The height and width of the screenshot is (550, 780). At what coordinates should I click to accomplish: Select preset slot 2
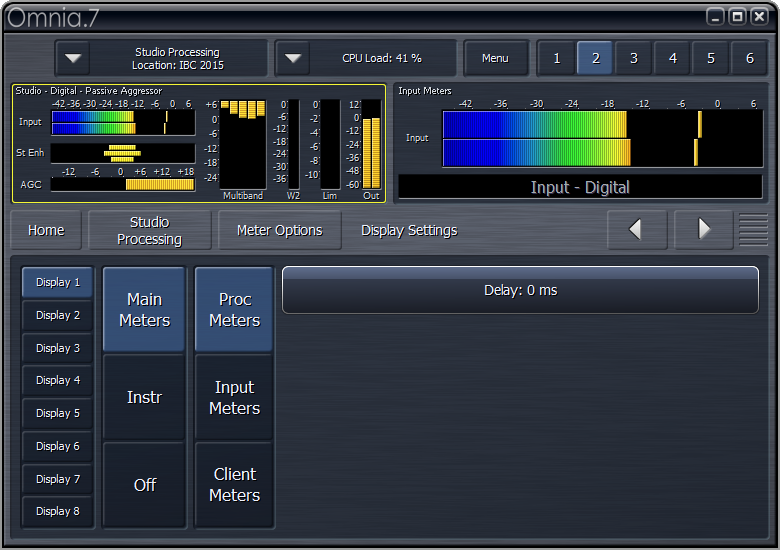595,58
